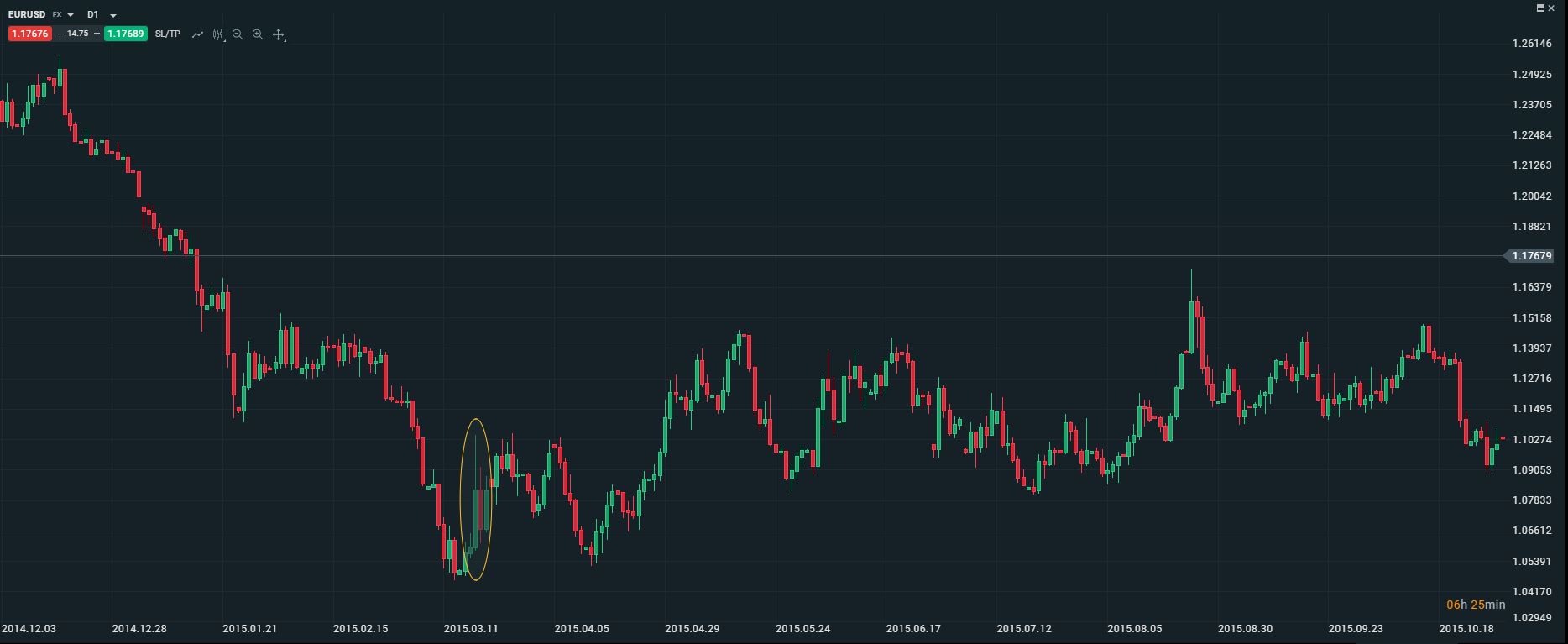Click the 14.75 volume field
Screen dimensions: 1568x644
pyautogui.click(x=78, y=34)
